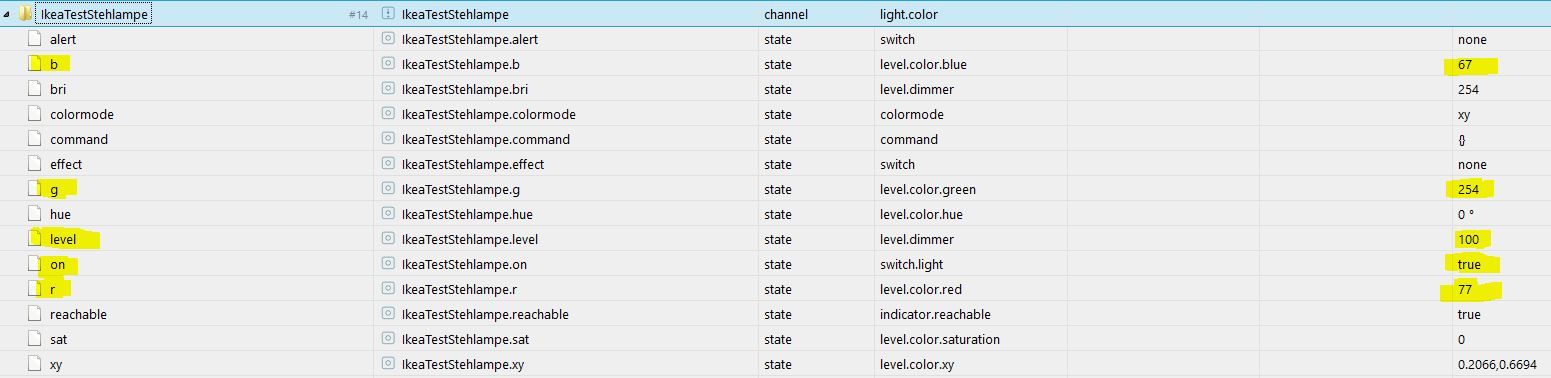Click the state icon next to IkeaTestStehlampe.bri

coord(389,89)
